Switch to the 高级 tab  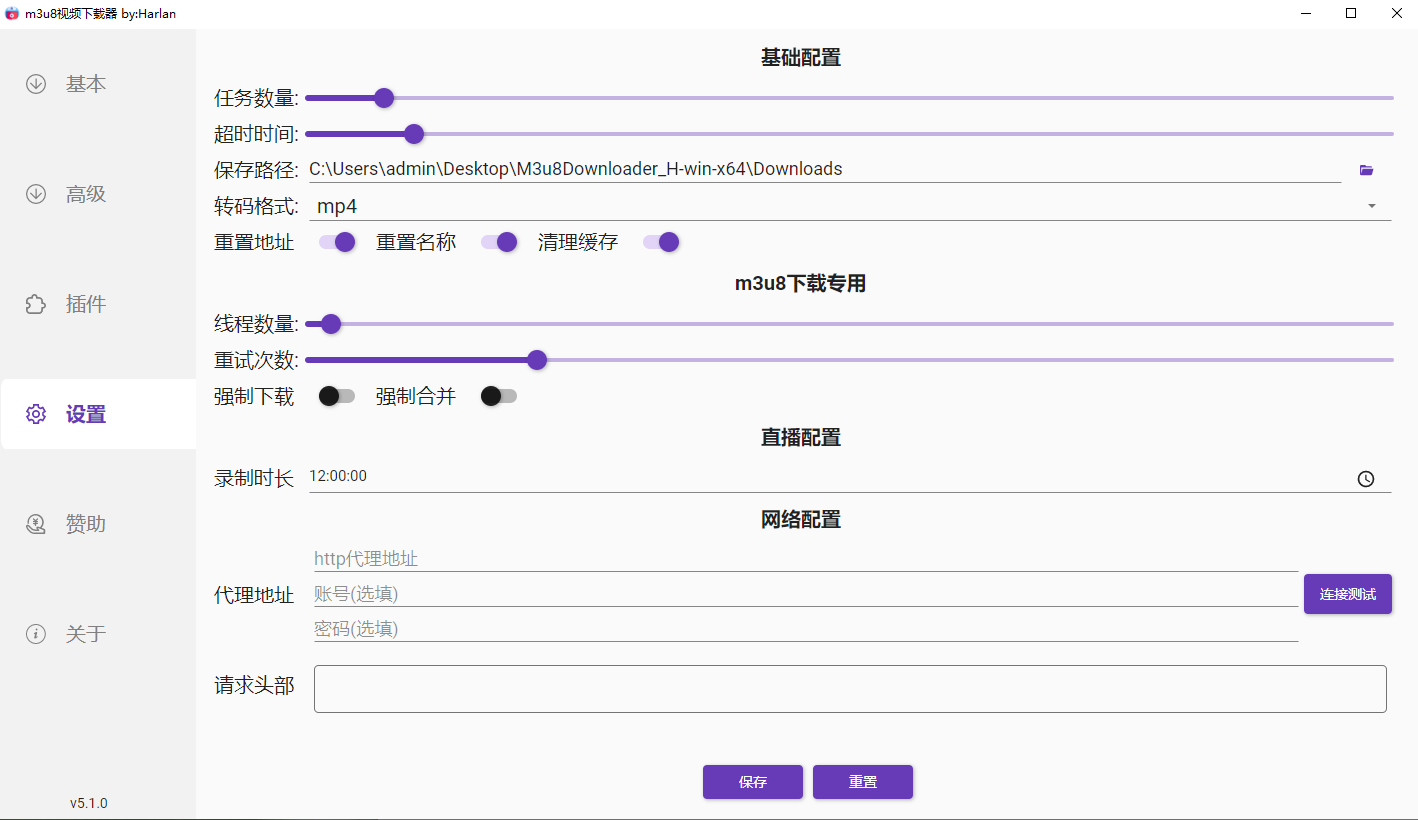tap(98, 194)
